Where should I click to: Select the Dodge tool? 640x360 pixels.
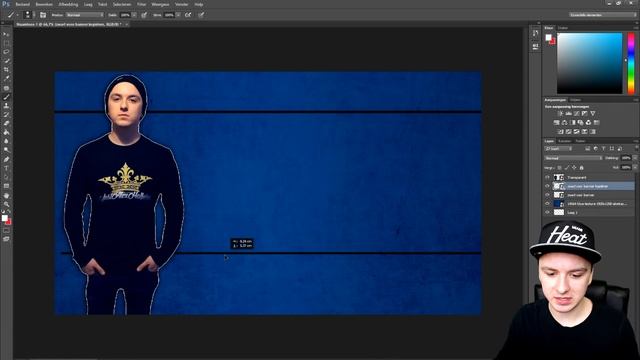(x=6, y=150)
